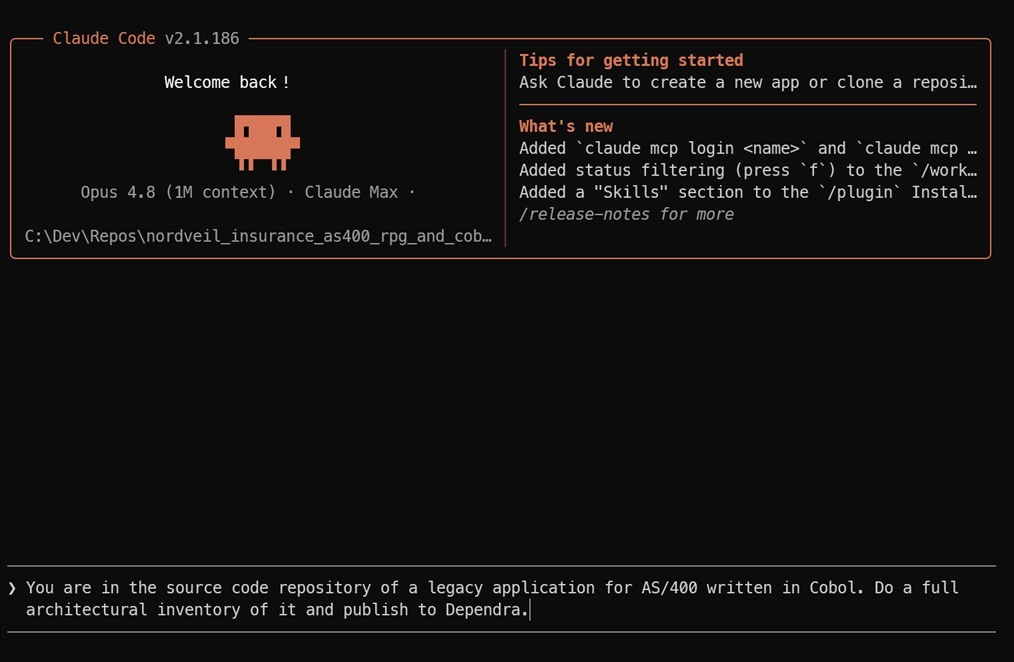This screenshot has height=662, width=1014.
Task: Click the 'Welcome back!' greeting
Action: [226, 82]
